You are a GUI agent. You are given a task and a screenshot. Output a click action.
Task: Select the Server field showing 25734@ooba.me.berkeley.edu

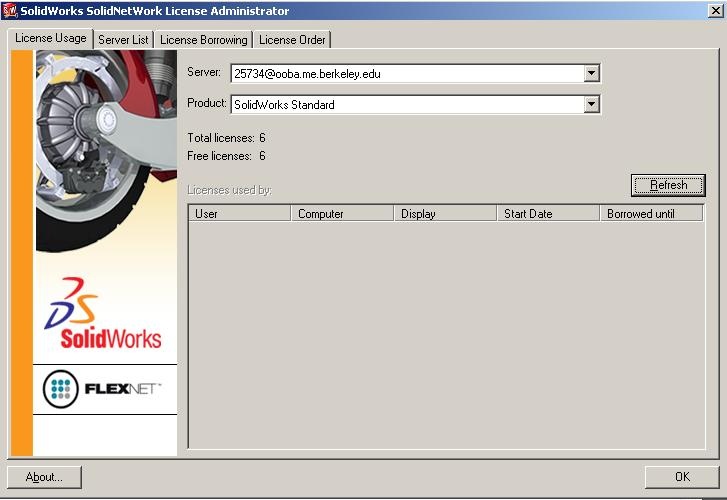[x=415, y=73]
